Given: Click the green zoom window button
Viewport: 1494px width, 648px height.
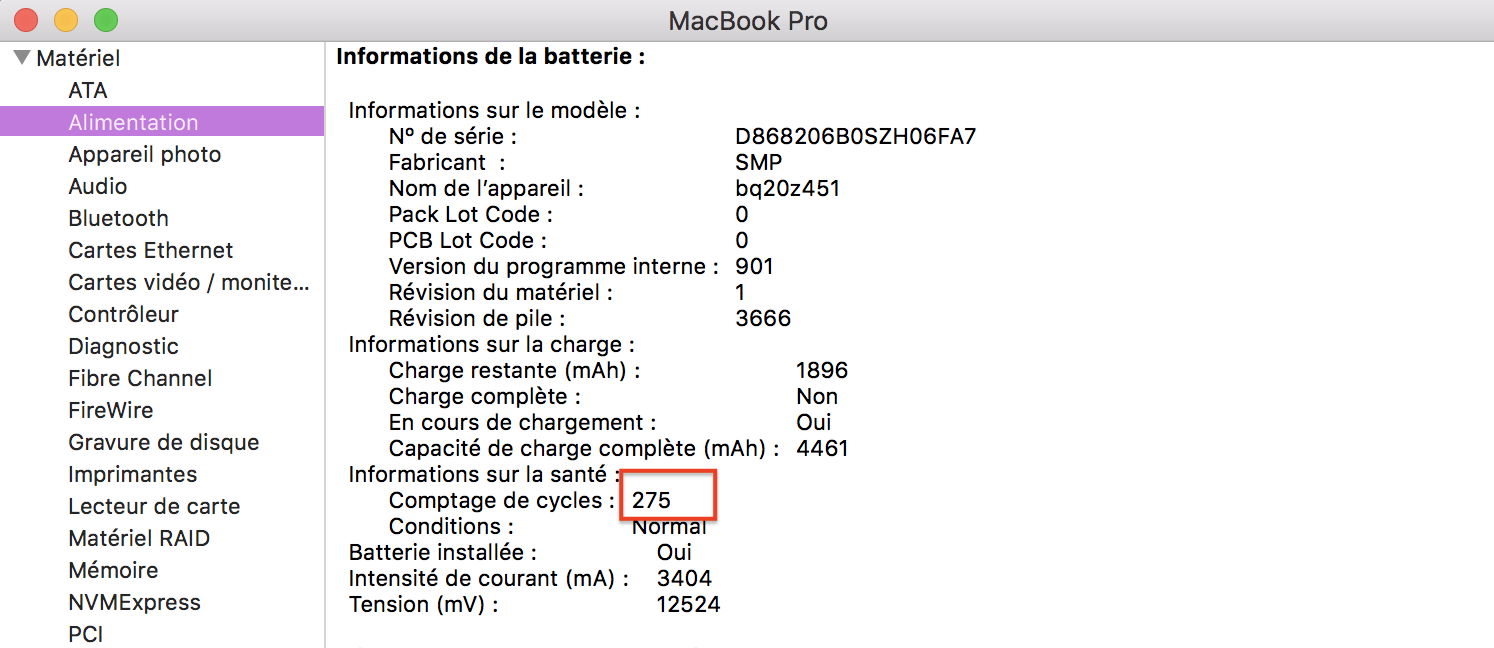Looking at the screenshot, I should click(105, 19).
